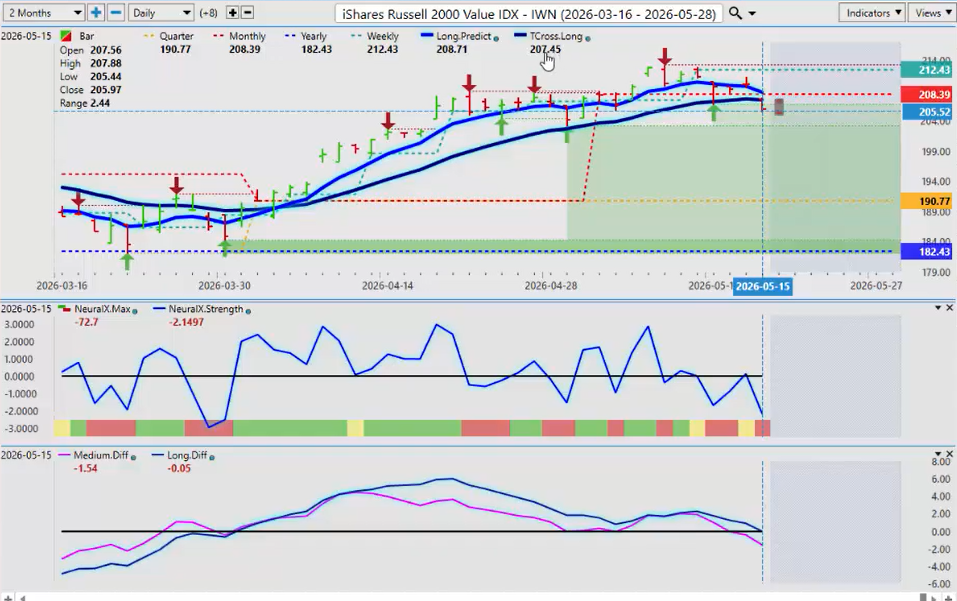Click the 2026-03-30 date axis label
Image resolution: width=957 pixels, height=601 pixels.
224,286
